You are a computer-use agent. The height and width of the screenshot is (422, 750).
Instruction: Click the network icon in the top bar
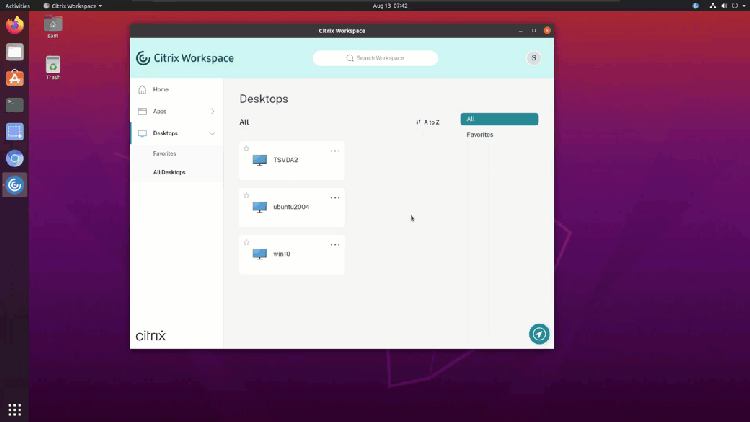(713, 6)
